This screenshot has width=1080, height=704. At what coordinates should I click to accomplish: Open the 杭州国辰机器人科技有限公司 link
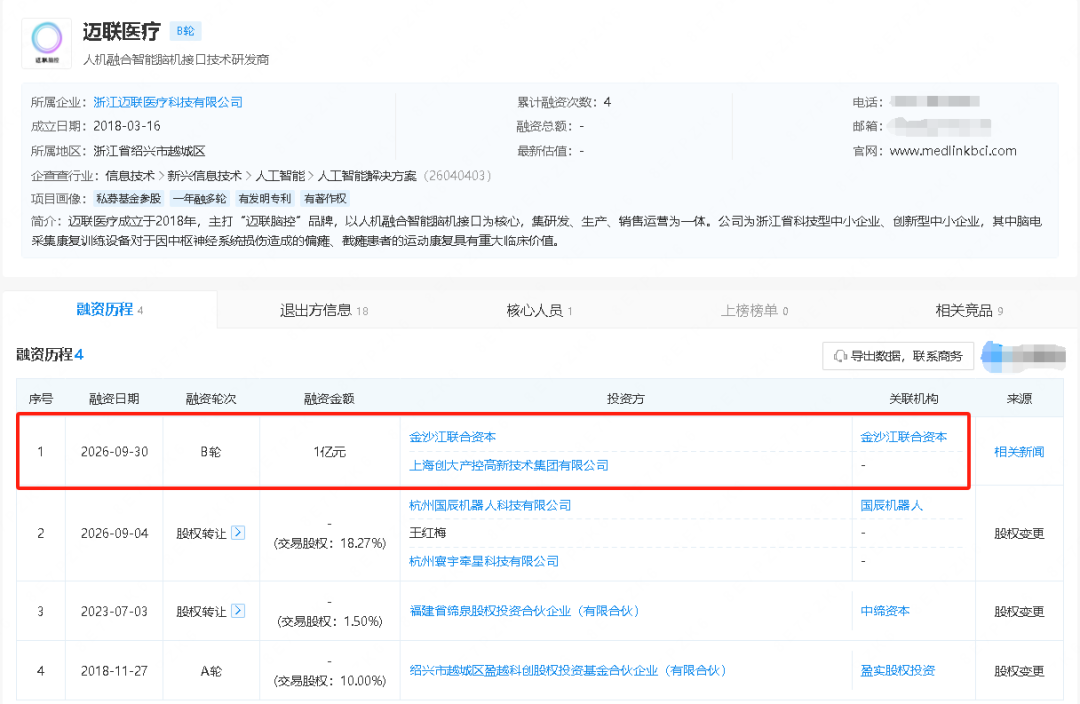490,506
